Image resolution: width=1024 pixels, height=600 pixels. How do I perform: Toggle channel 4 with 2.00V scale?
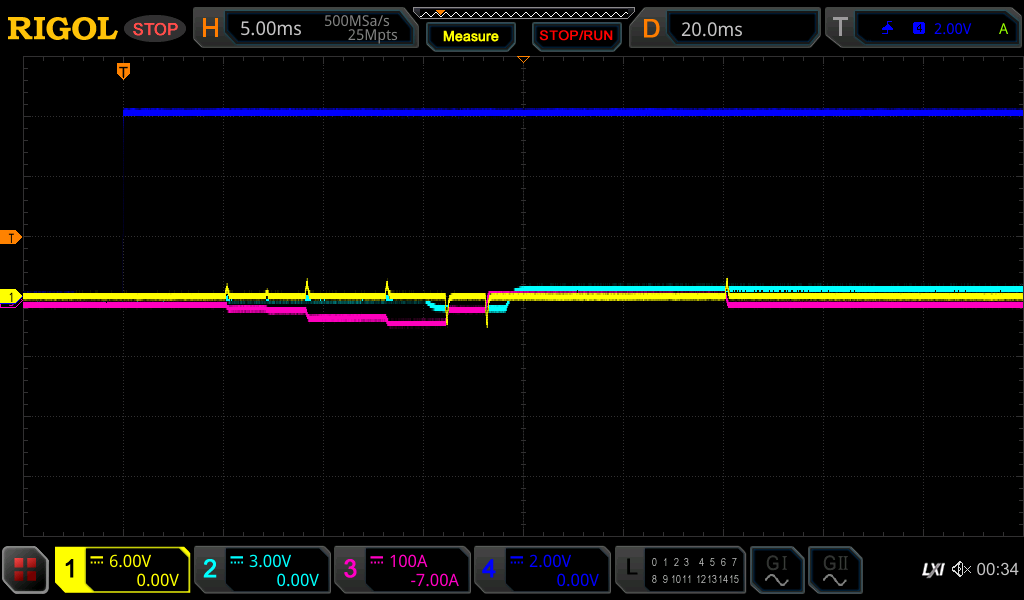pyautogui.click(x=541, y=570)
